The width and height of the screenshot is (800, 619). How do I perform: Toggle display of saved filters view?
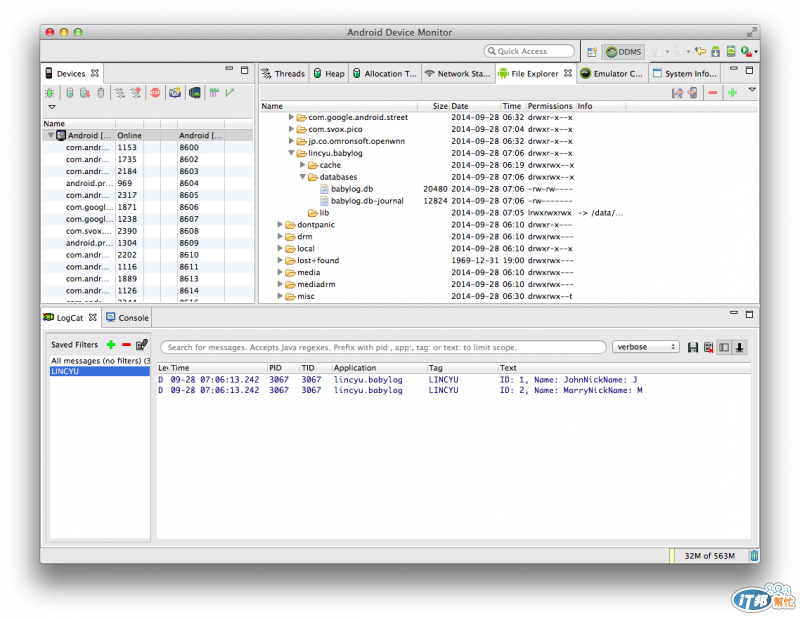point(724,348)
